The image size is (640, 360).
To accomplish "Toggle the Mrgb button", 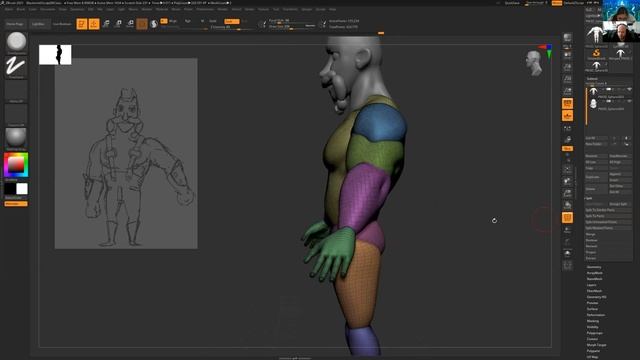I will tap(173, 21).
